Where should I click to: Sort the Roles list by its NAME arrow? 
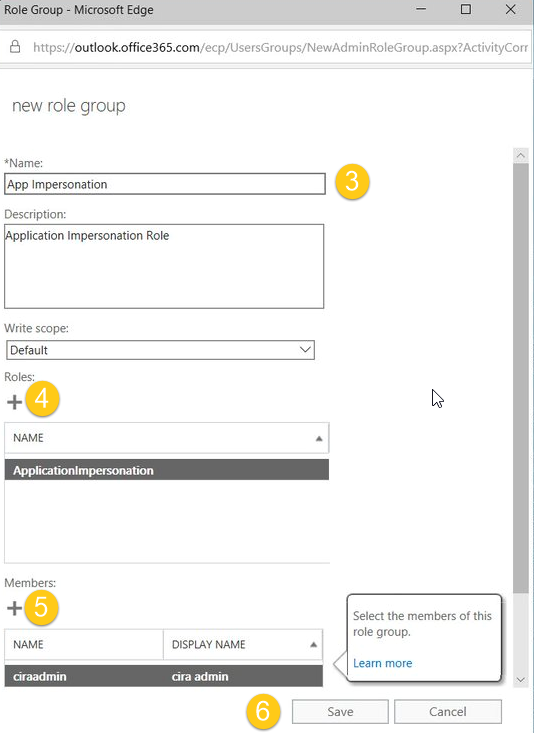coord(319,438)
